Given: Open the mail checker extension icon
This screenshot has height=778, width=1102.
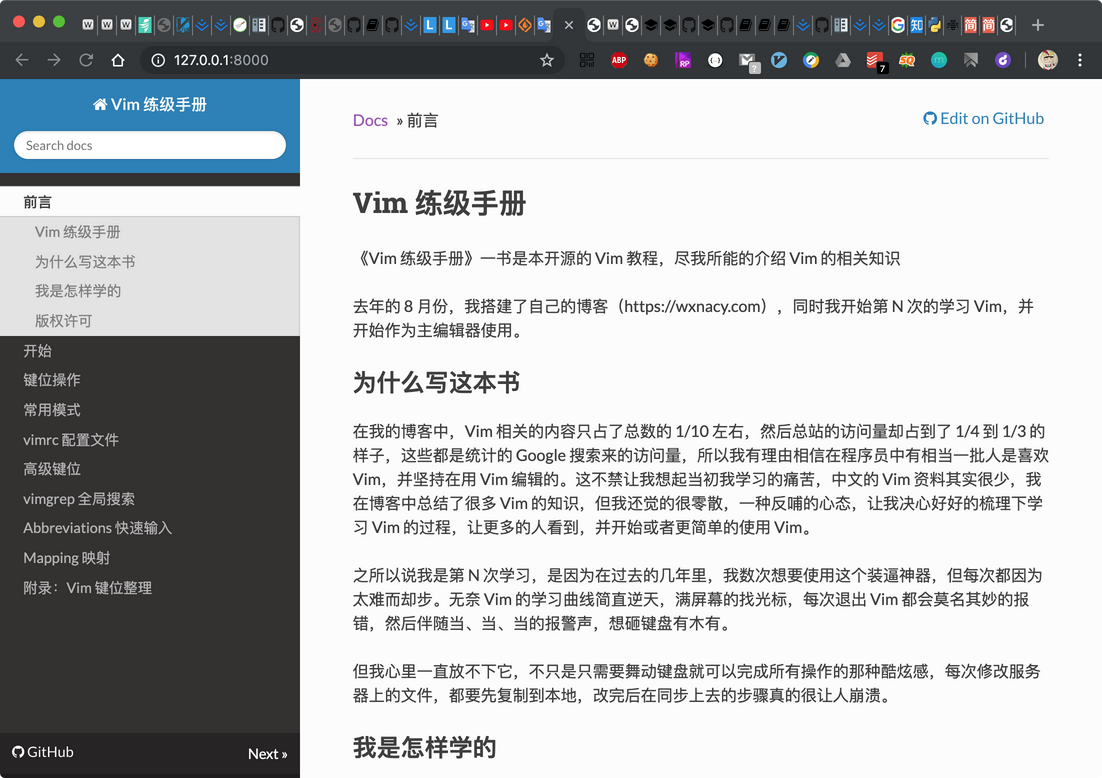Looking at the screenshot, I should coord(748,62).
